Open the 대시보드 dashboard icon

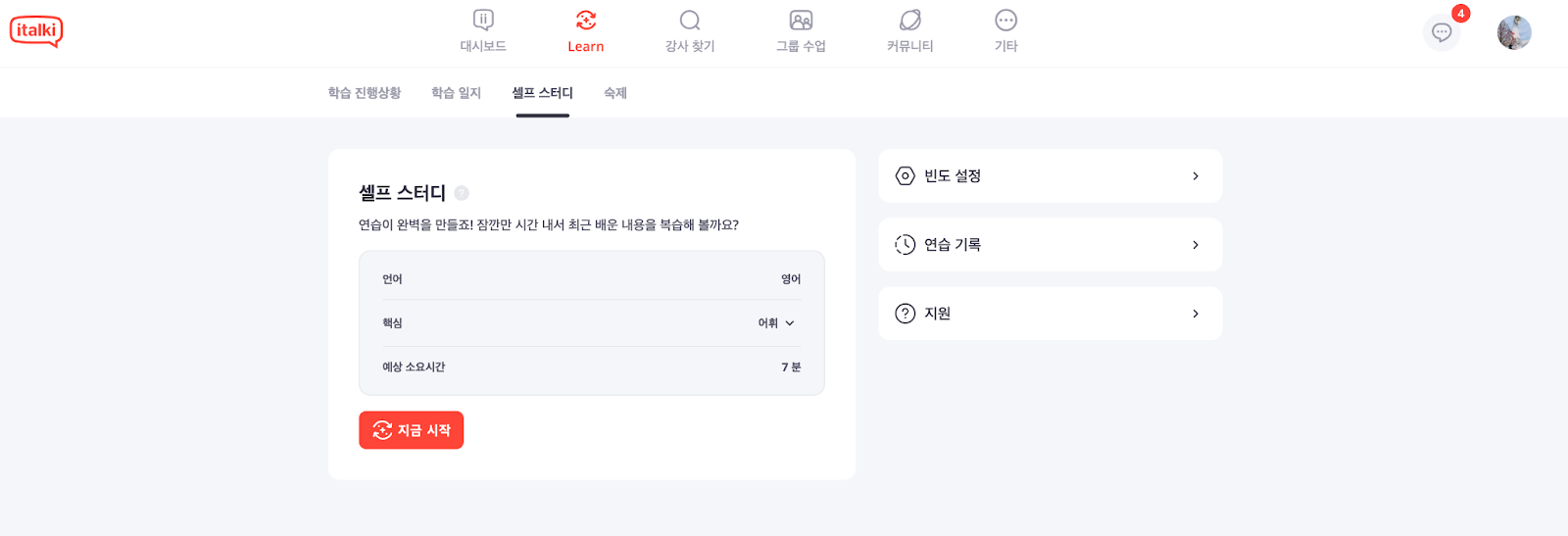click(483, 21)
